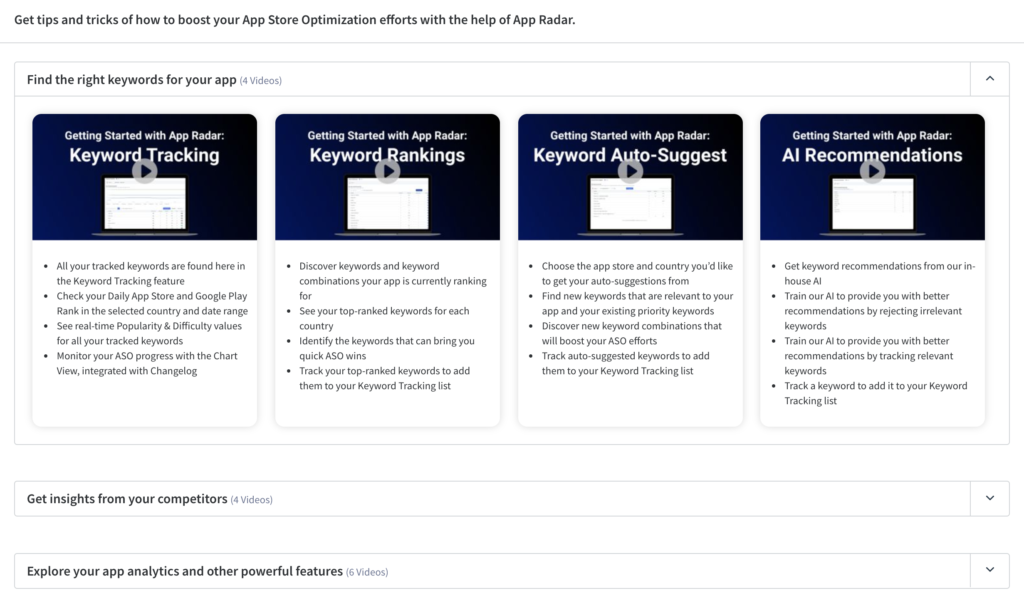Click 'Track your top-ranked keywords to add' bullet

coord(385,379)
